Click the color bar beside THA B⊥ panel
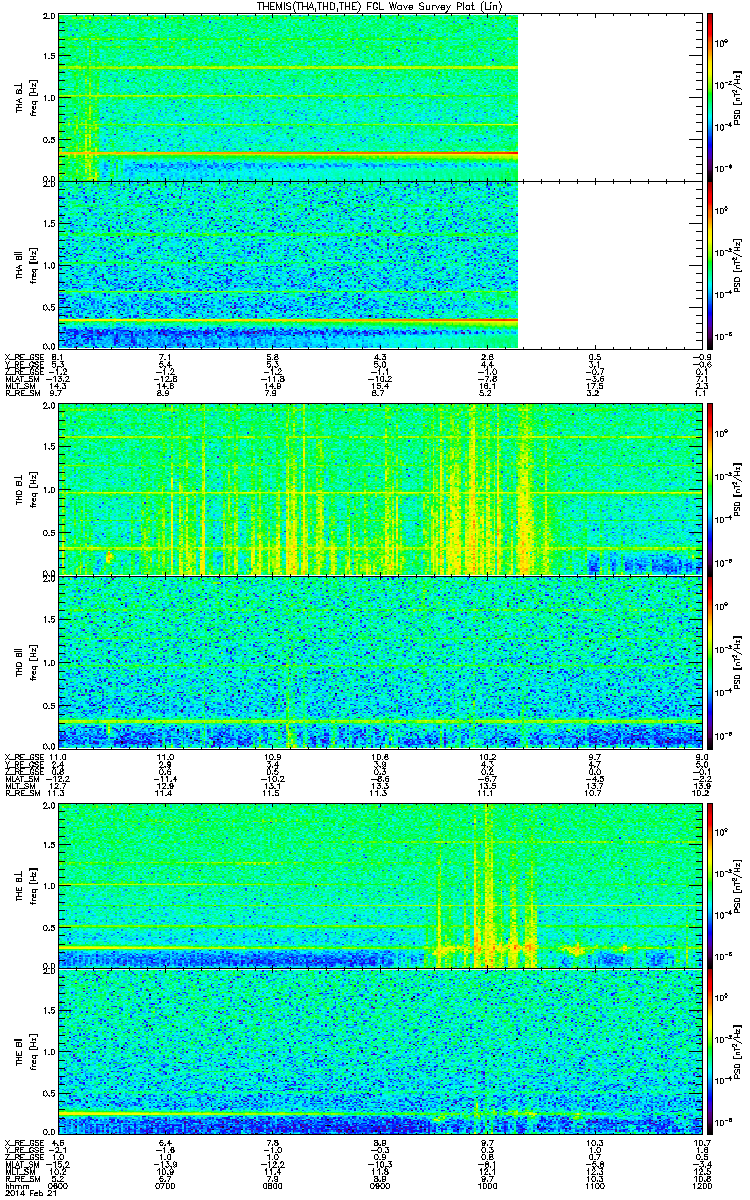 point(709,96)
